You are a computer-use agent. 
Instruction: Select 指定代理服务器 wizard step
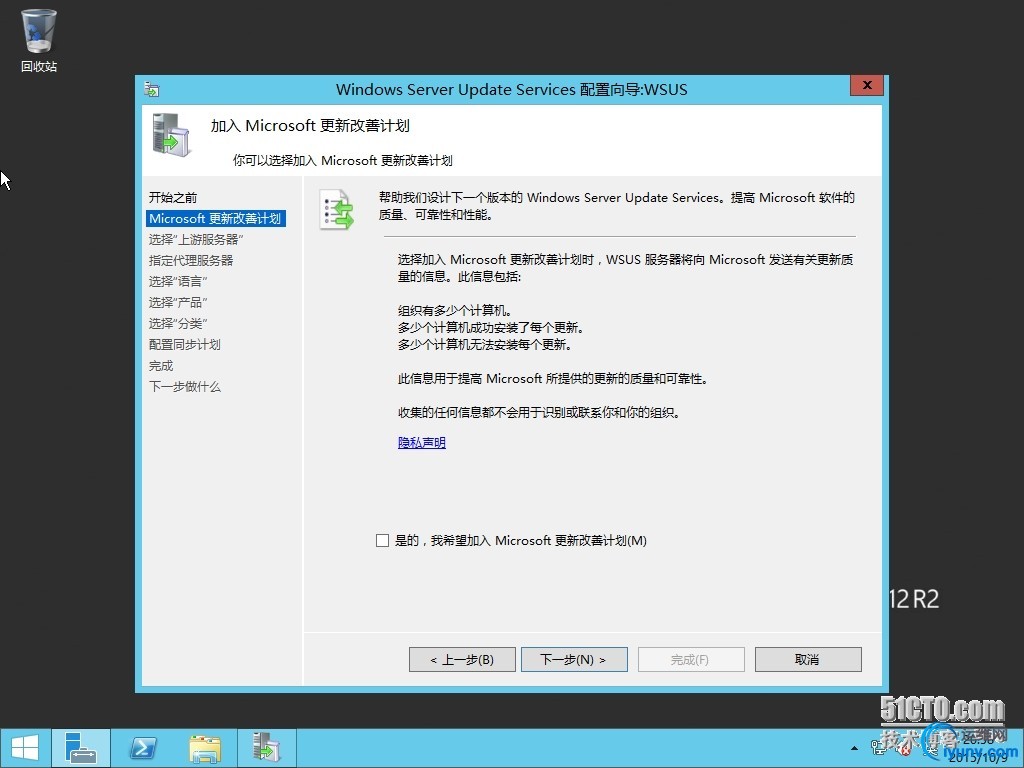(x=191, y=261)
